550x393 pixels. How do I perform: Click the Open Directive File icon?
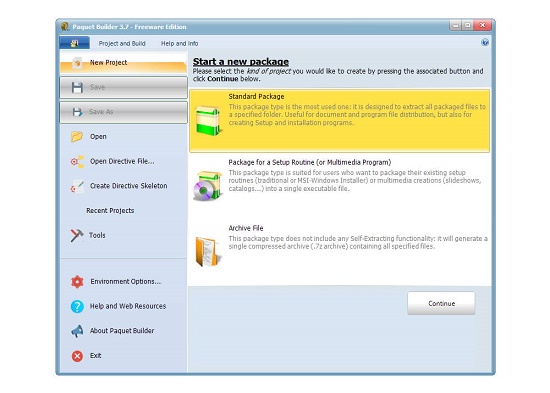click(77, 161)
